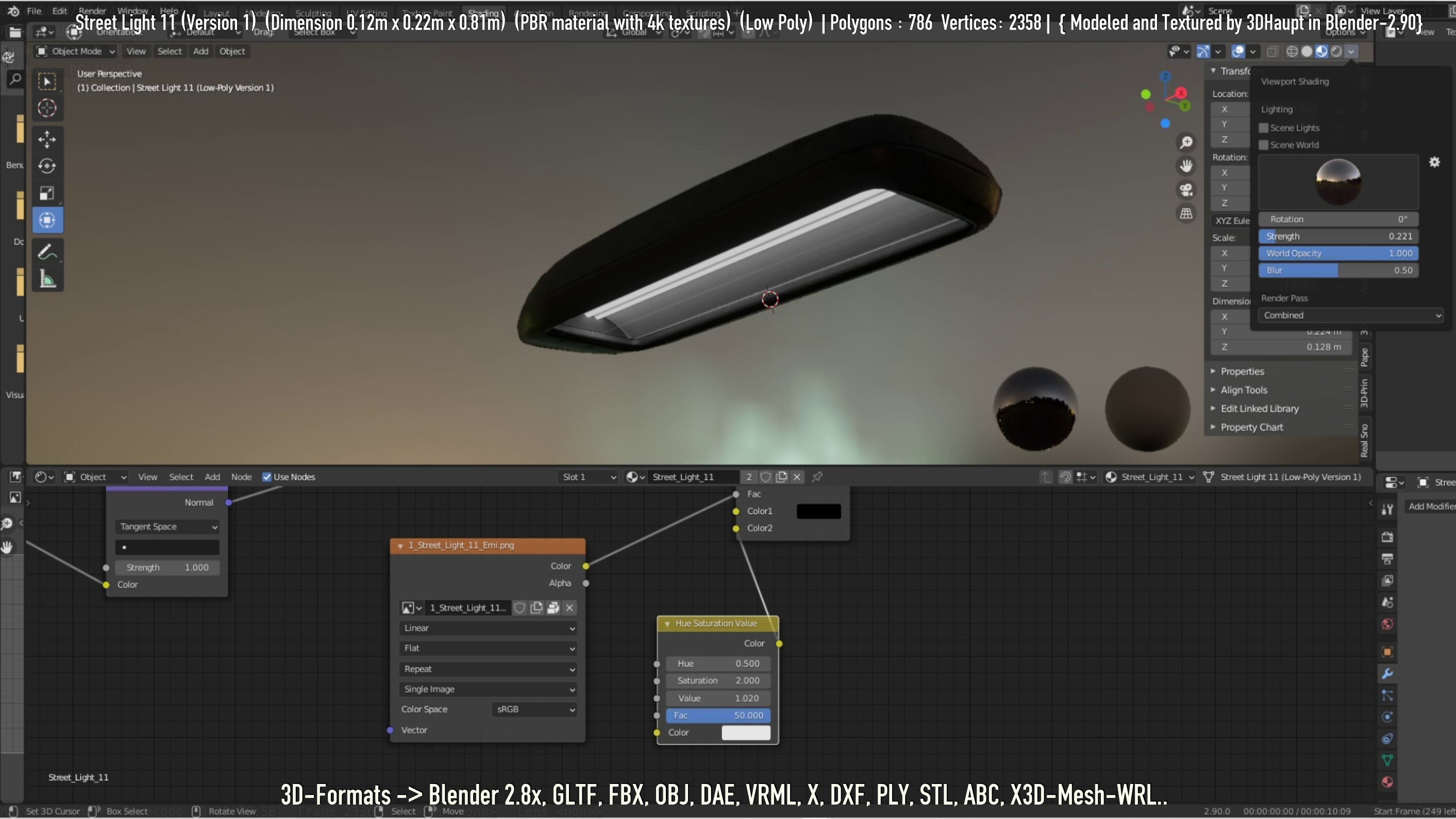The image size is (1456, 819).
Task: Open the Object Mode dropdown
Action: coord(75,52)
